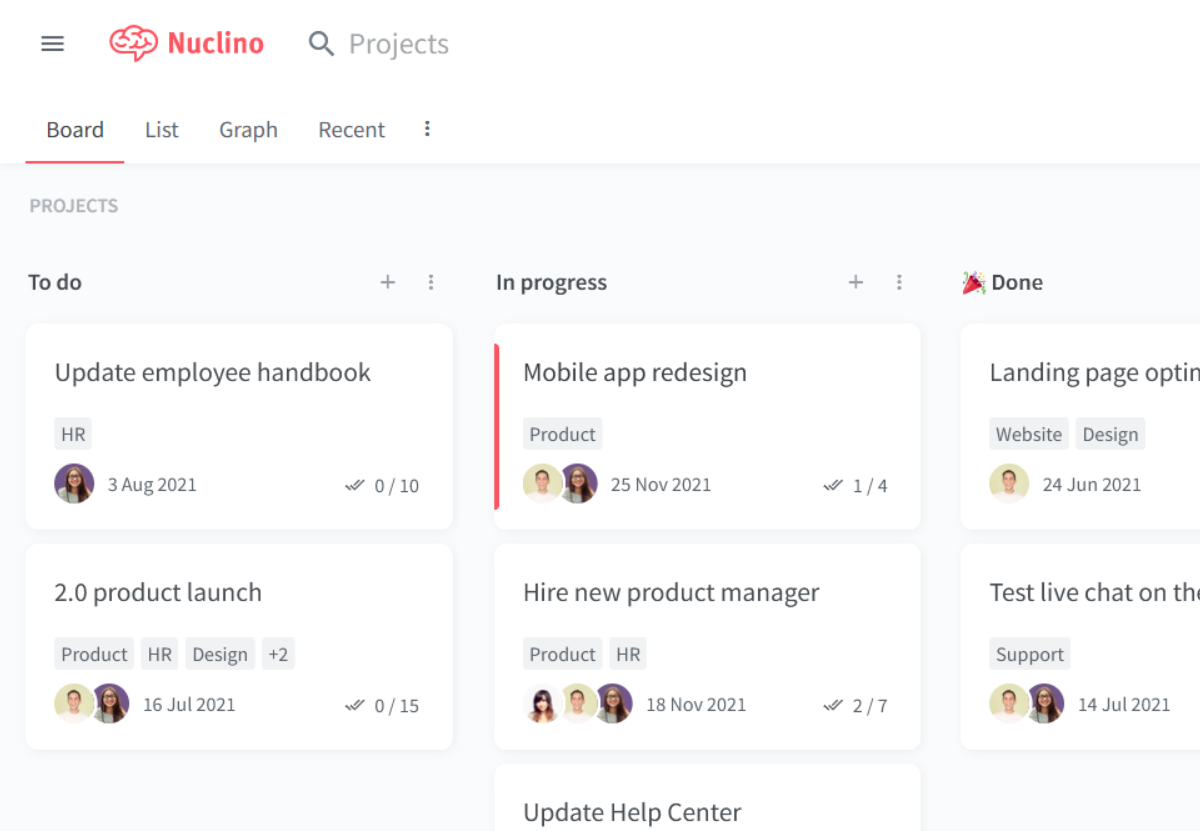Click the Done column party icon
Screen dimensions: 1200x831
pos(974,282)
